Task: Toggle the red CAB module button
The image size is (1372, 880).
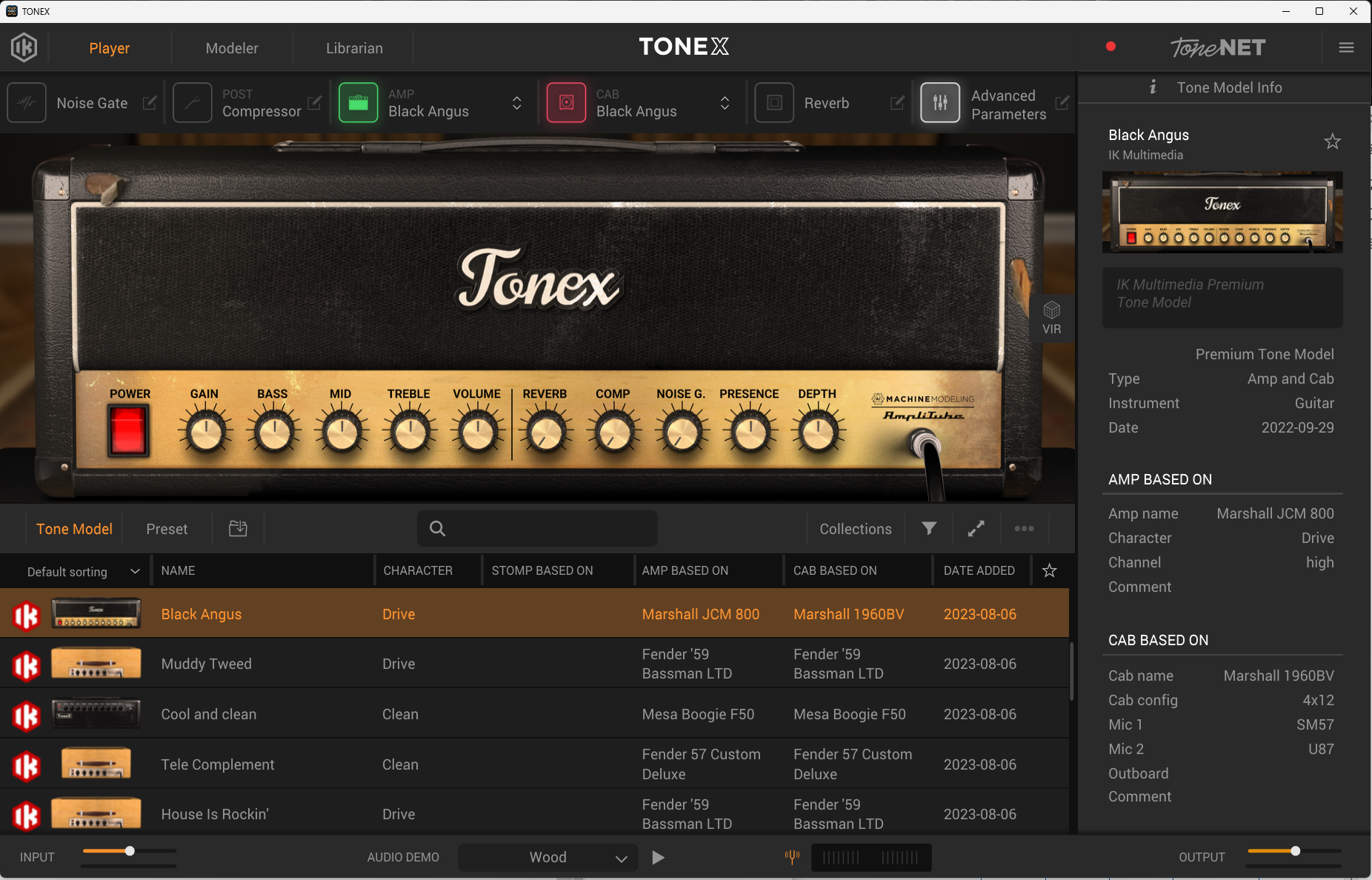Action: (x=567, y=103)
